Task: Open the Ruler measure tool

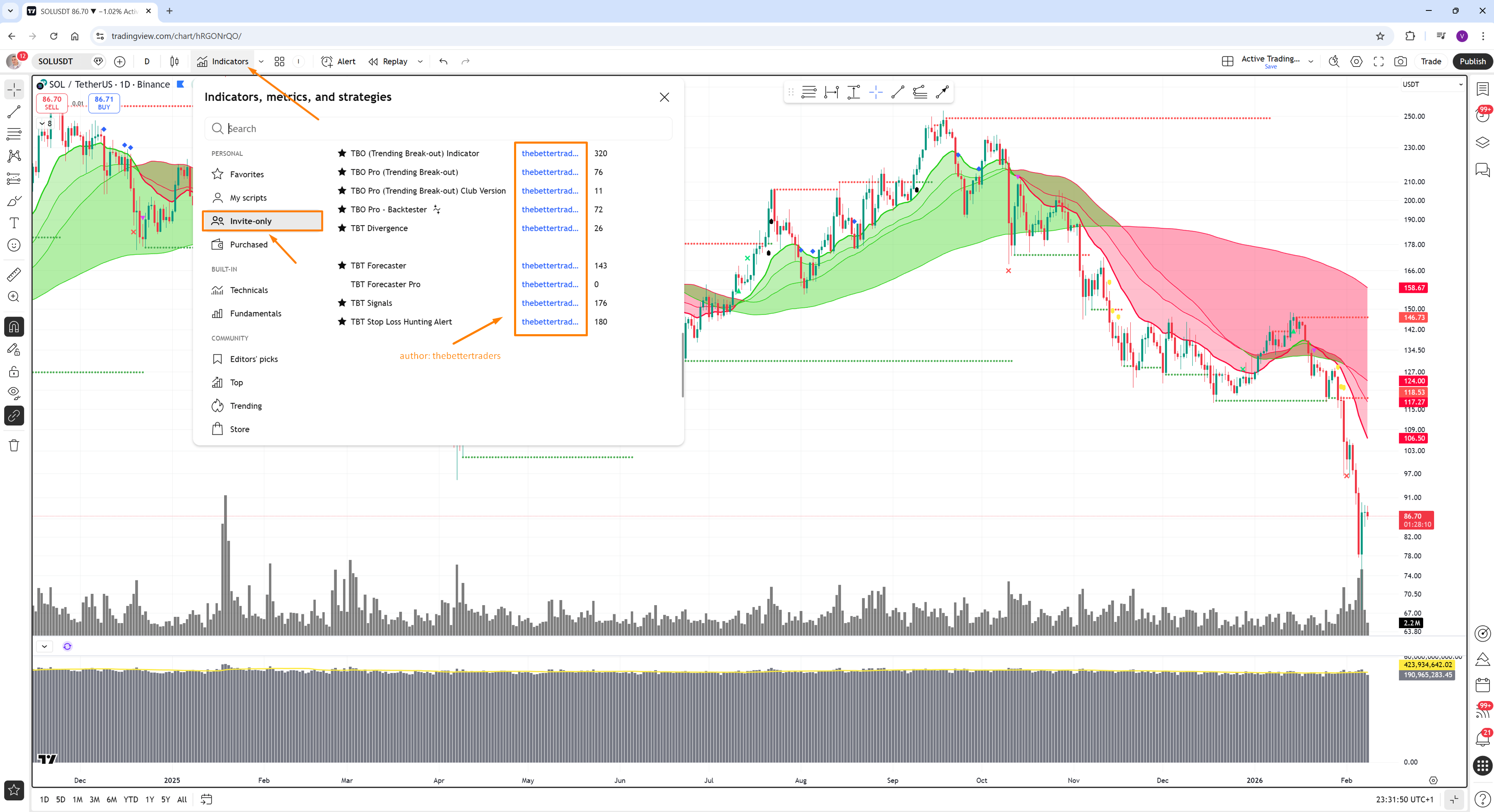Action: [x=14, y=274]
